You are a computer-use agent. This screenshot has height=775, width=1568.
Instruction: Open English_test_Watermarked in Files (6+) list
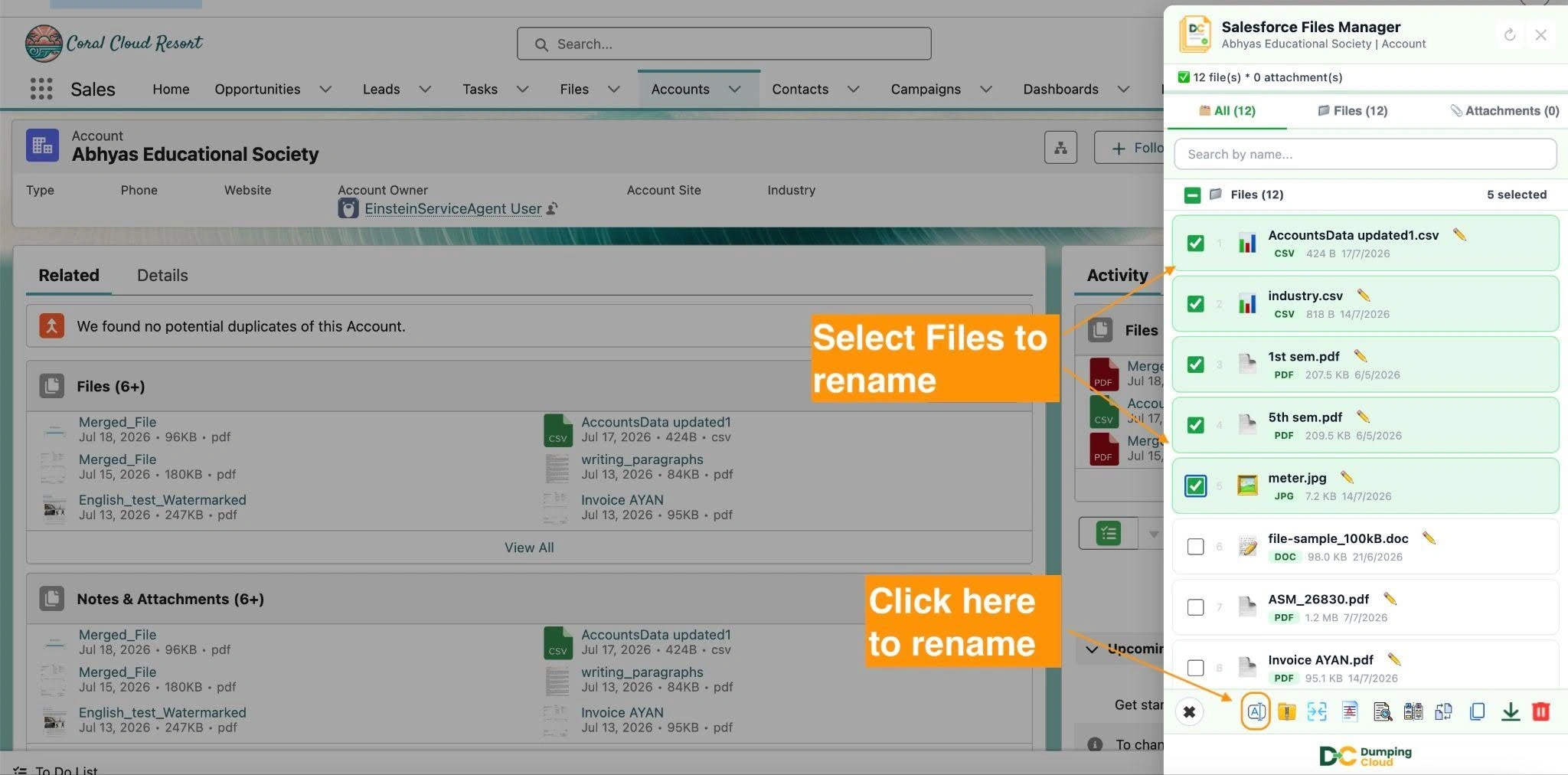[162, 499]
